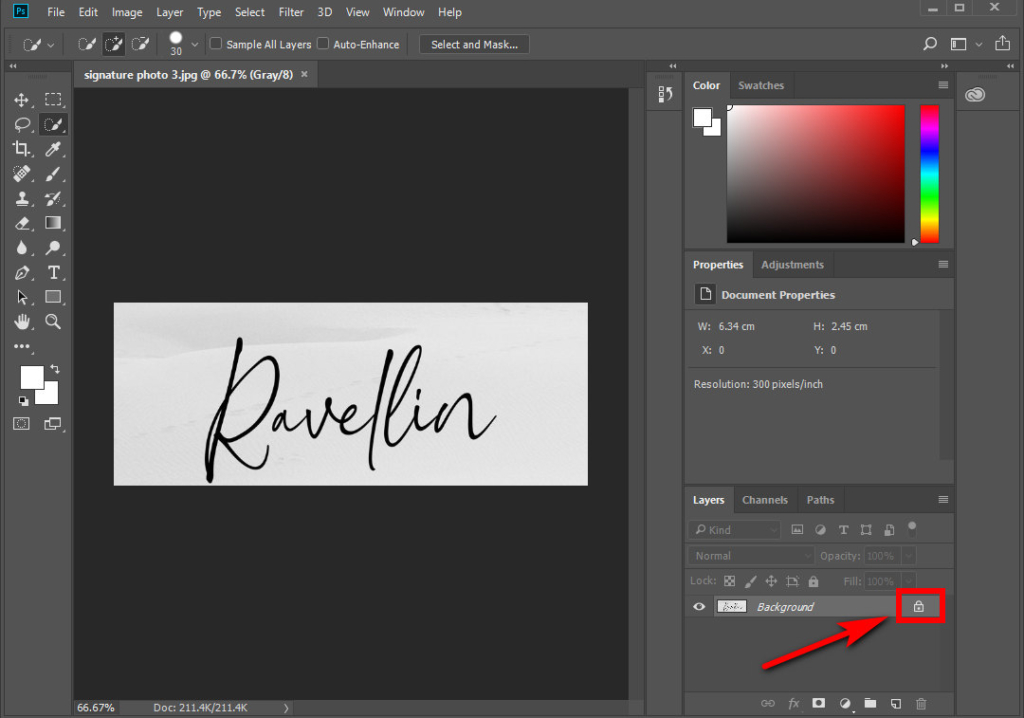1024x718 pixels.
Task: Open the brush size picker dropdown
Action: click(193, 44)
